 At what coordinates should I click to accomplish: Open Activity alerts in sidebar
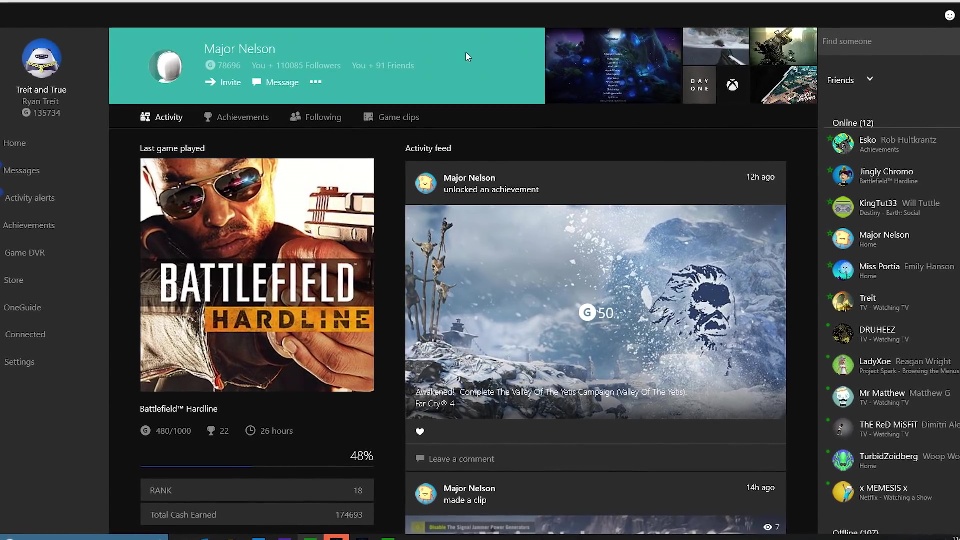(29, 198)
